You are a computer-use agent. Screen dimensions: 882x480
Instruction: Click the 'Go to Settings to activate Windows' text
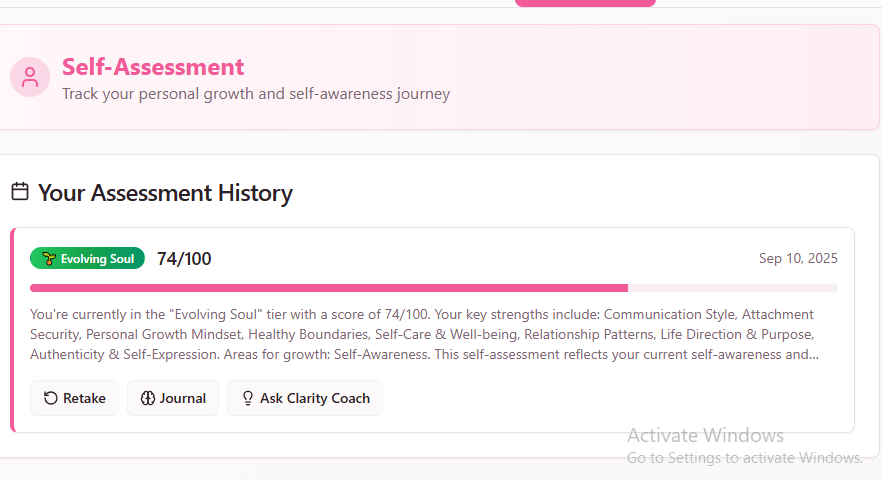click(745, 458)
